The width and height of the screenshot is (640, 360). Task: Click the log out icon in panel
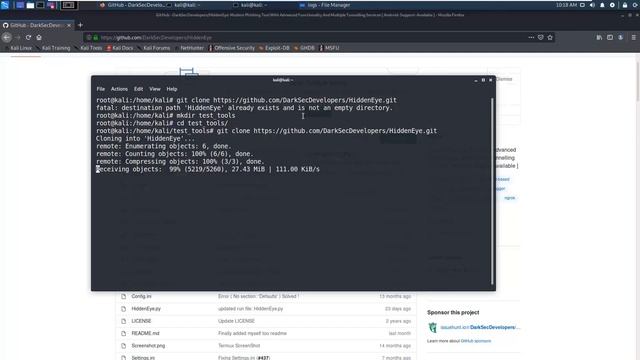635,5
